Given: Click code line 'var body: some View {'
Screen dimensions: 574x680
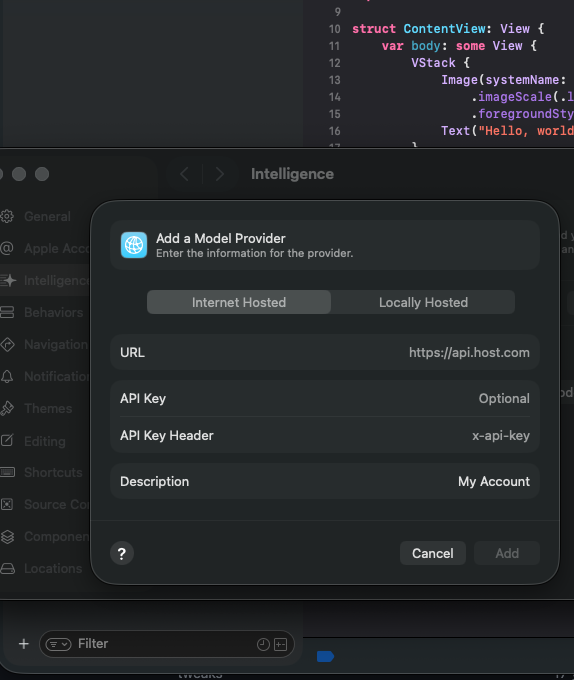Looking at the screenshot, I should [459, 46].
